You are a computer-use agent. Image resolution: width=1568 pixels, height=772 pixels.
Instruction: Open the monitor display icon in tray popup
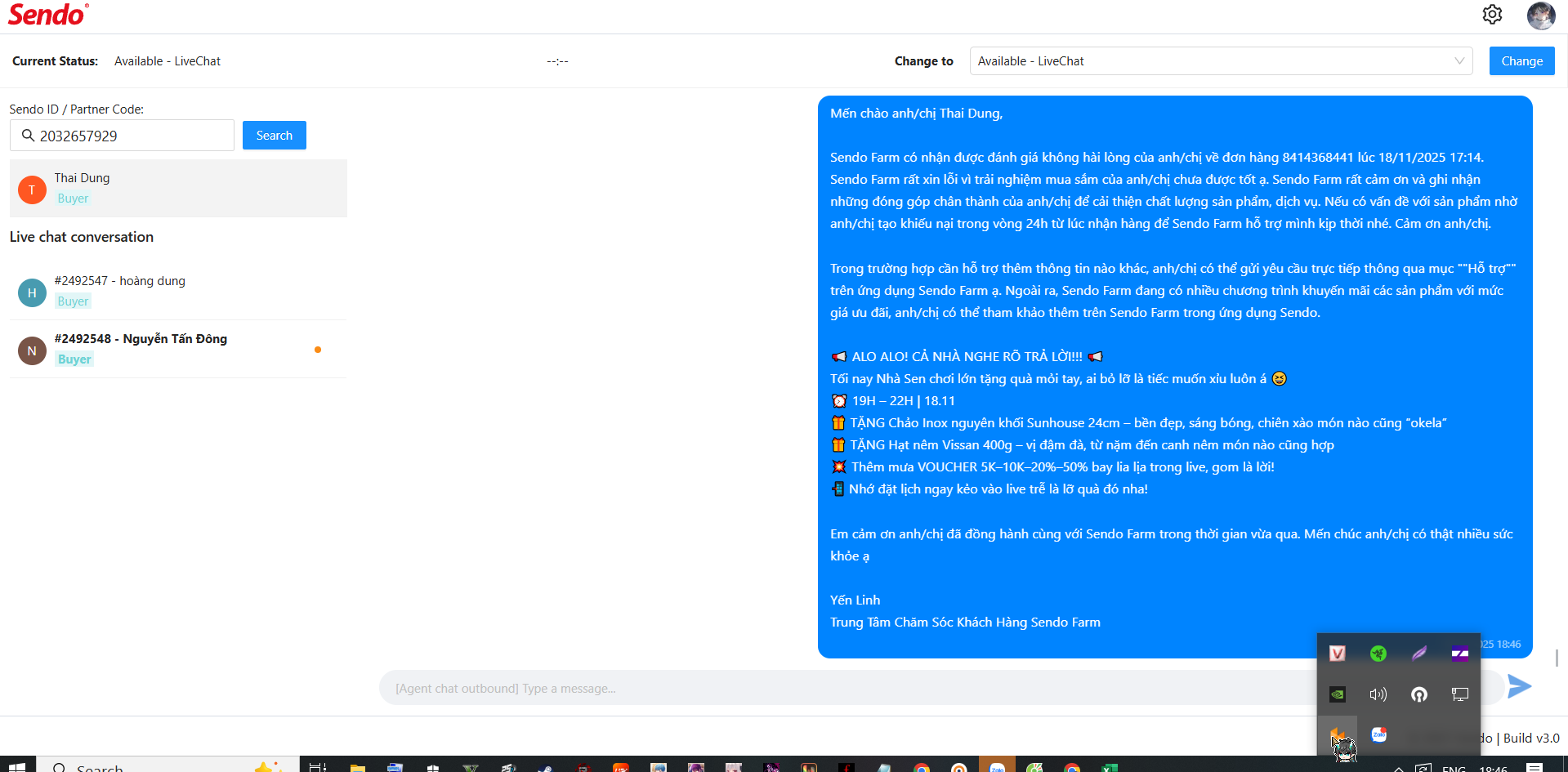click(1460, 694)
